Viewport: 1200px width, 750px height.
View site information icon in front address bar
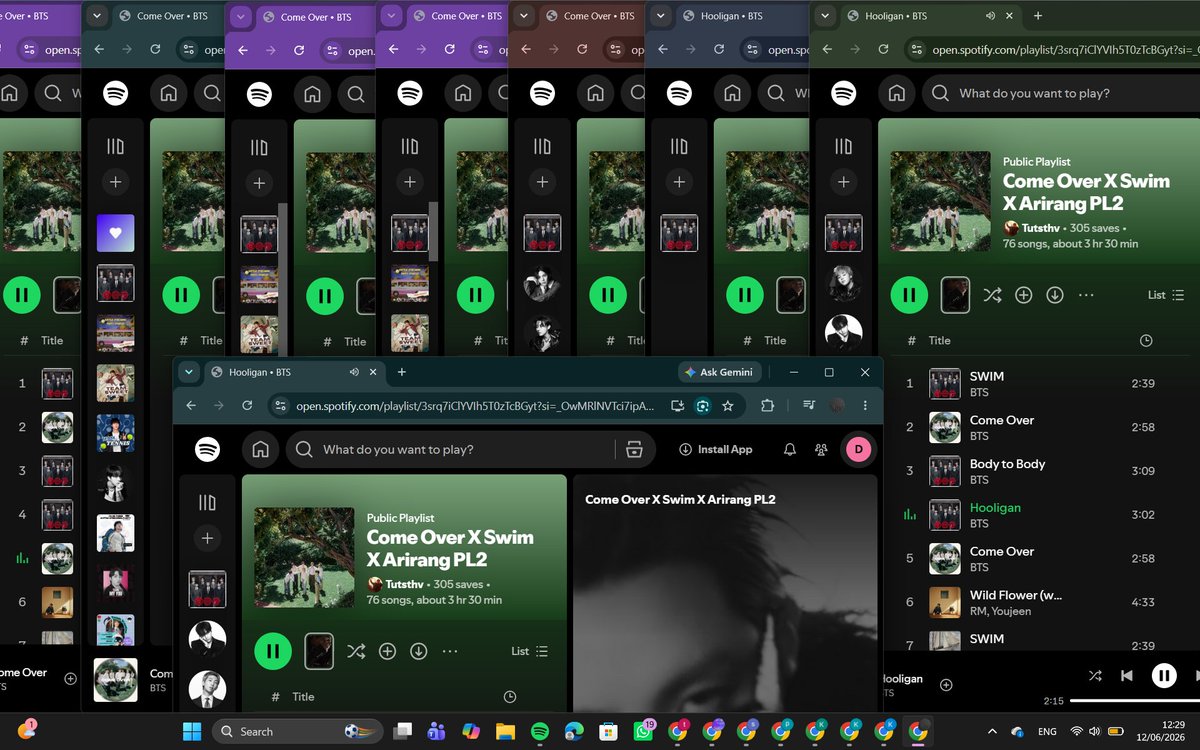click(x=280, y=406)
